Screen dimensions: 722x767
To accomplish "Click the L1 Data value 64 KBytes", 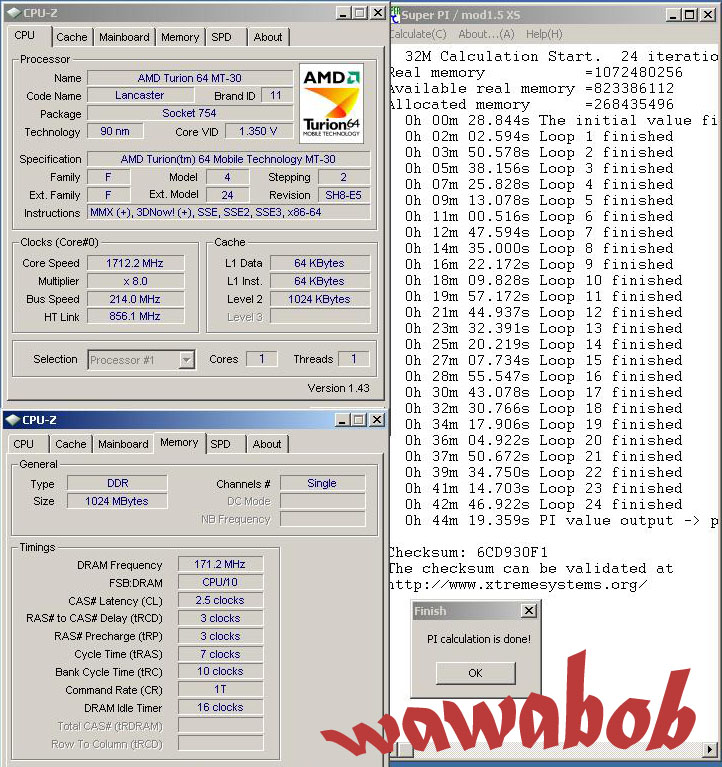I will (319, 263).
